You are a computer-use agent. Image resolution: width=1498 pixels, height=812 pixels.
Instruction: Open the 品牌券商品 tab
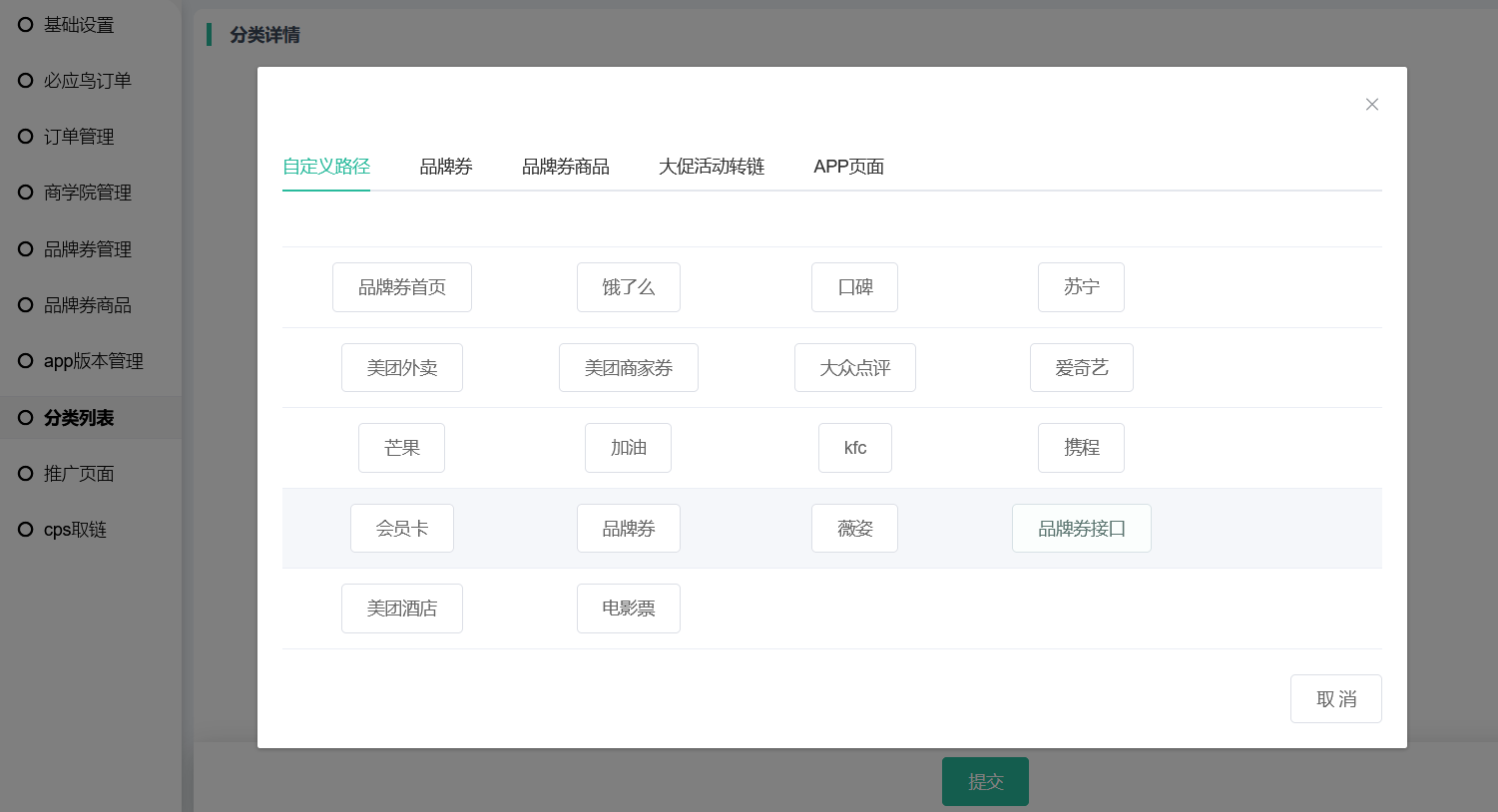pyautogui.click(x=566, y=167)
